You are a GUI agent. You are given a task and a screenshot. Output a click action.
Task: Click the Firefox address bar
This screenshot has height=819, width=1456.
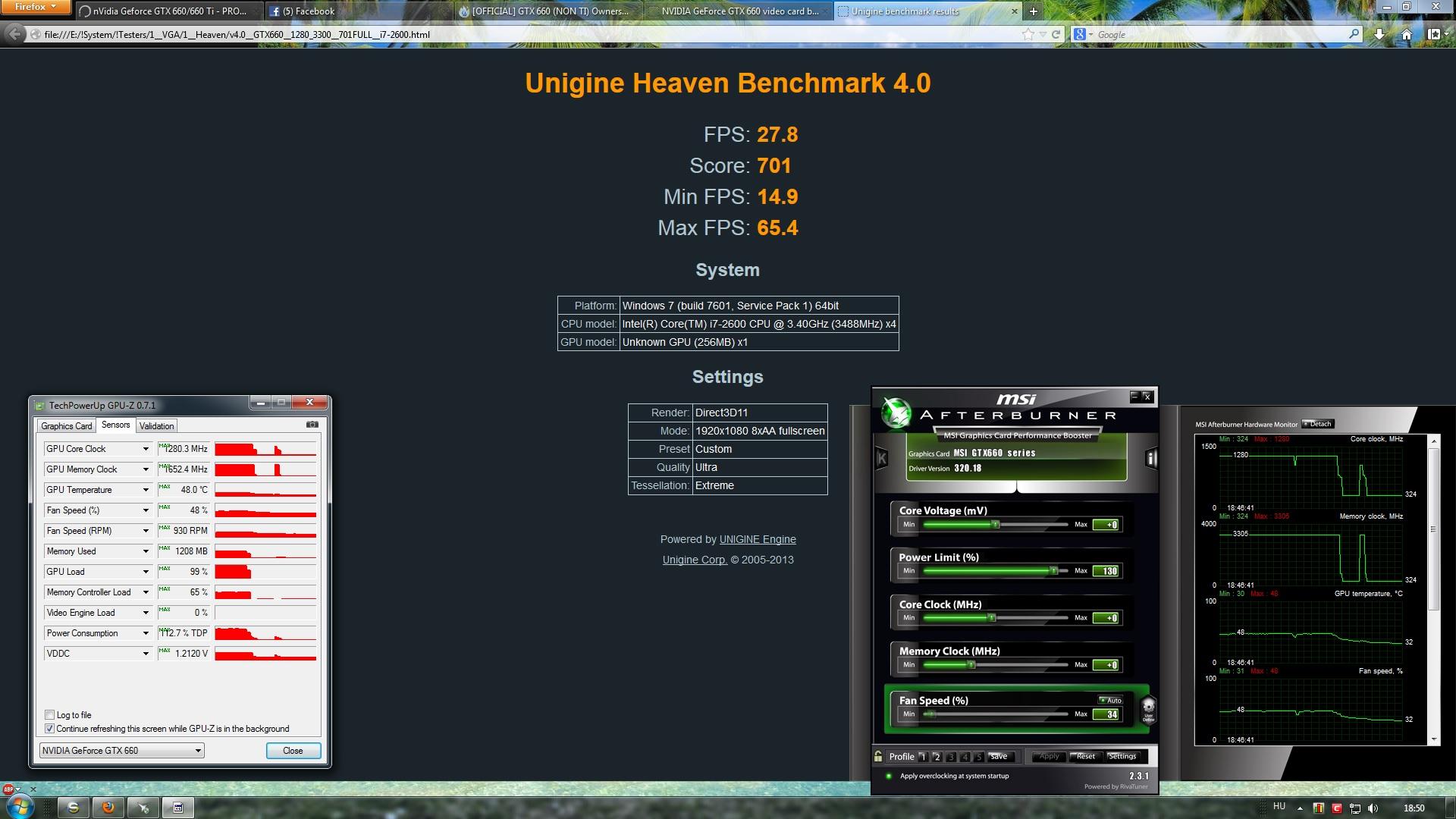click(x=523, y=34)
